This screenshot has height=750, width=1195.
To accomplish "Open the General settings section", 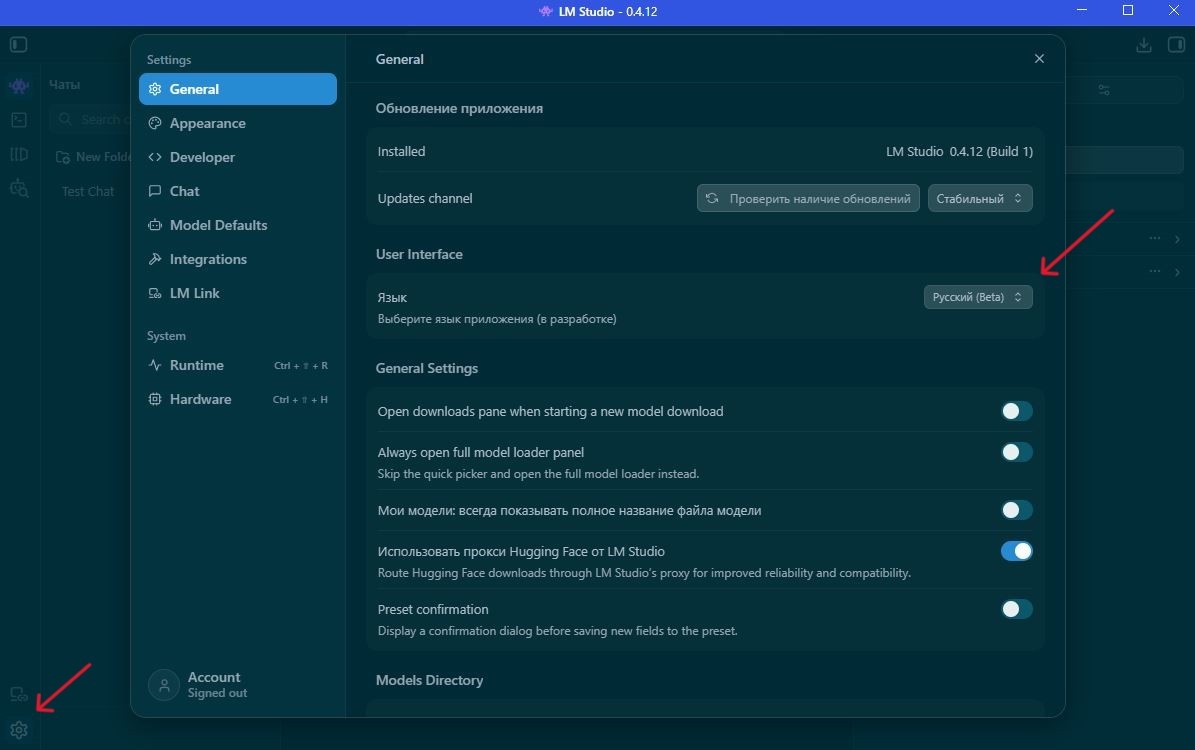I will (238, 89).
